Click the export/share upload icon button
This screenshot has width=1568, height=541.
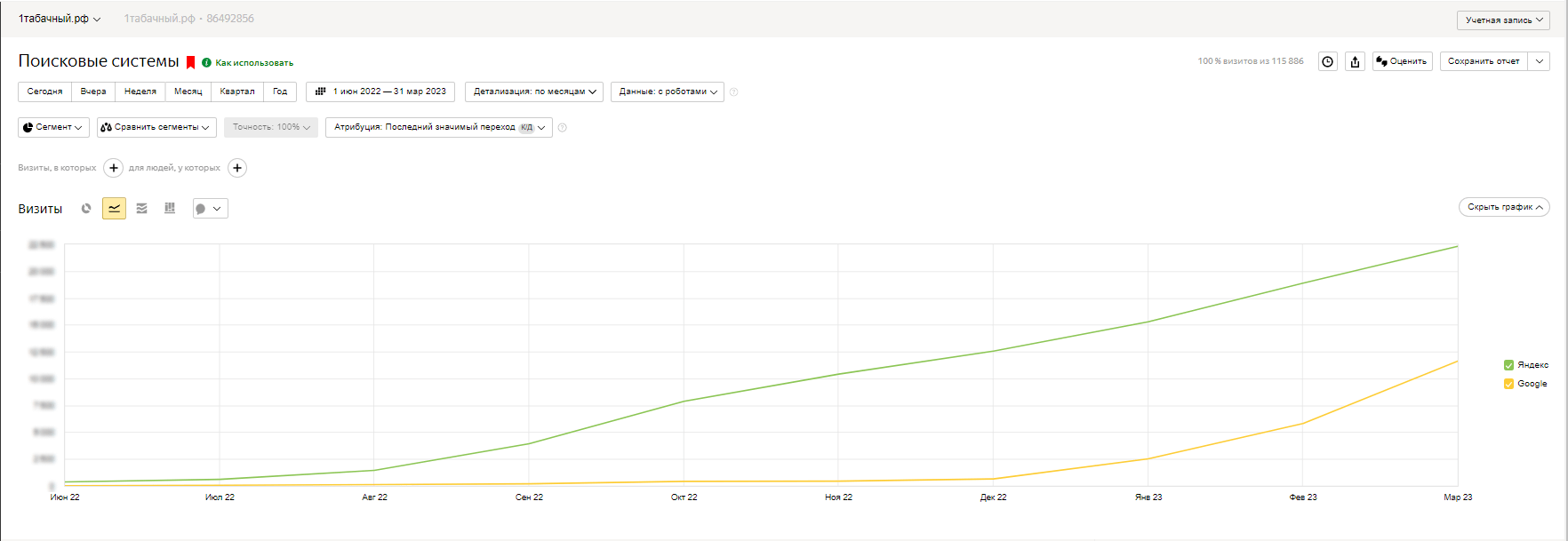(1355, 61)
